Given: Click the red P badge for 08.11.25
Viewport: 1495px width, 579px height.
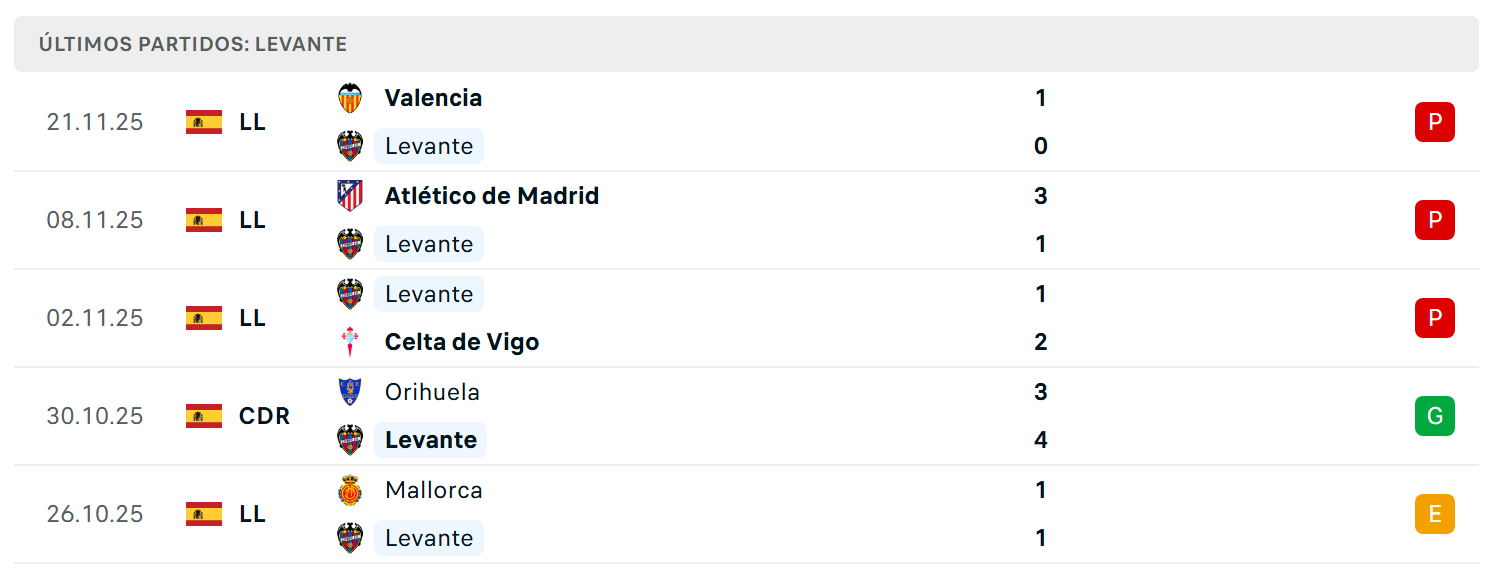Looking at the screenshot, I should tap(1434, 220).
